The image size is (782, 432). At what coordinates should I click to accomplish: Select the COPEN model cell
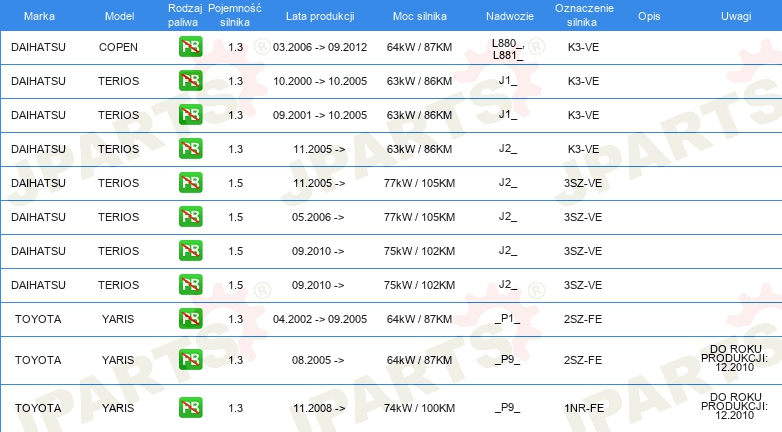(x=118, y=47)
